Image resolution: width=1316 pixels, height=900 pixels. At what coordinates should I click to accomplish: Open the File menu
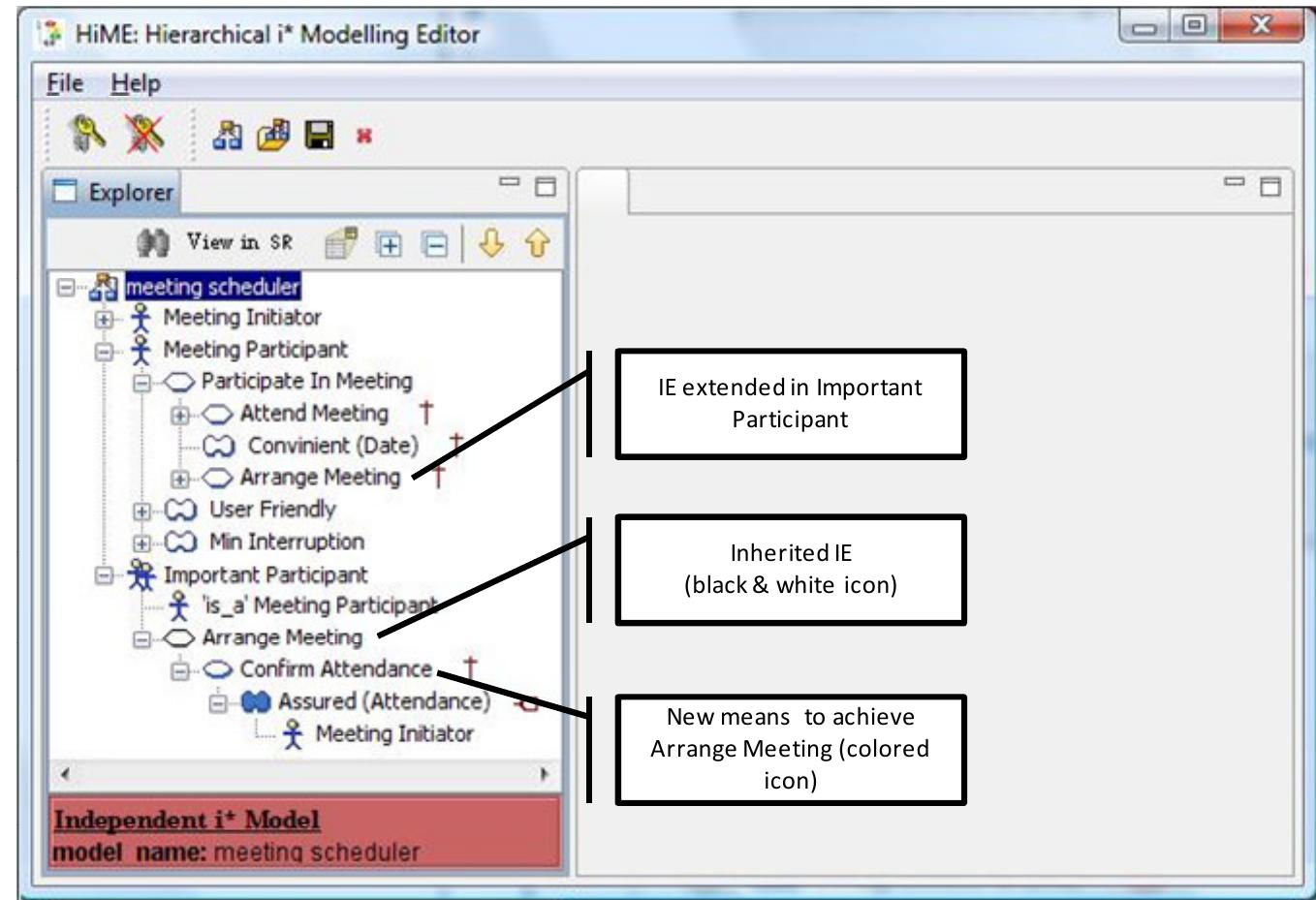pyautogui.click(x=65, y=83)
